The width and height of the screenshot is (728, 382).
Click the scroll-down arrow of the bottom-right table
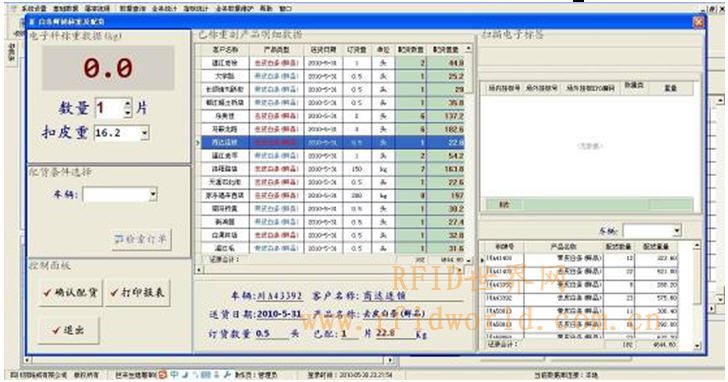(x=697, y=346)
